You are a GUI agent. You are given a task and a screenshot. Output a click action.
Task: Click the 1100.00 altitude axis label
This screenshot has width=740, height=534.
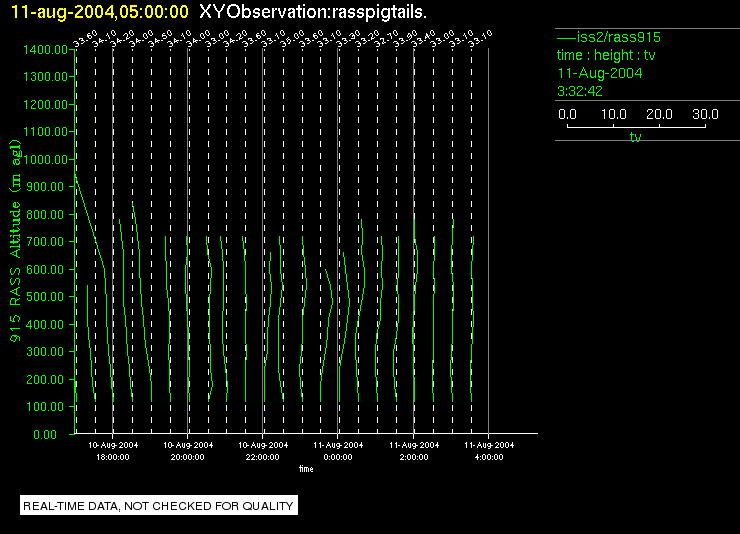point(45,132)
